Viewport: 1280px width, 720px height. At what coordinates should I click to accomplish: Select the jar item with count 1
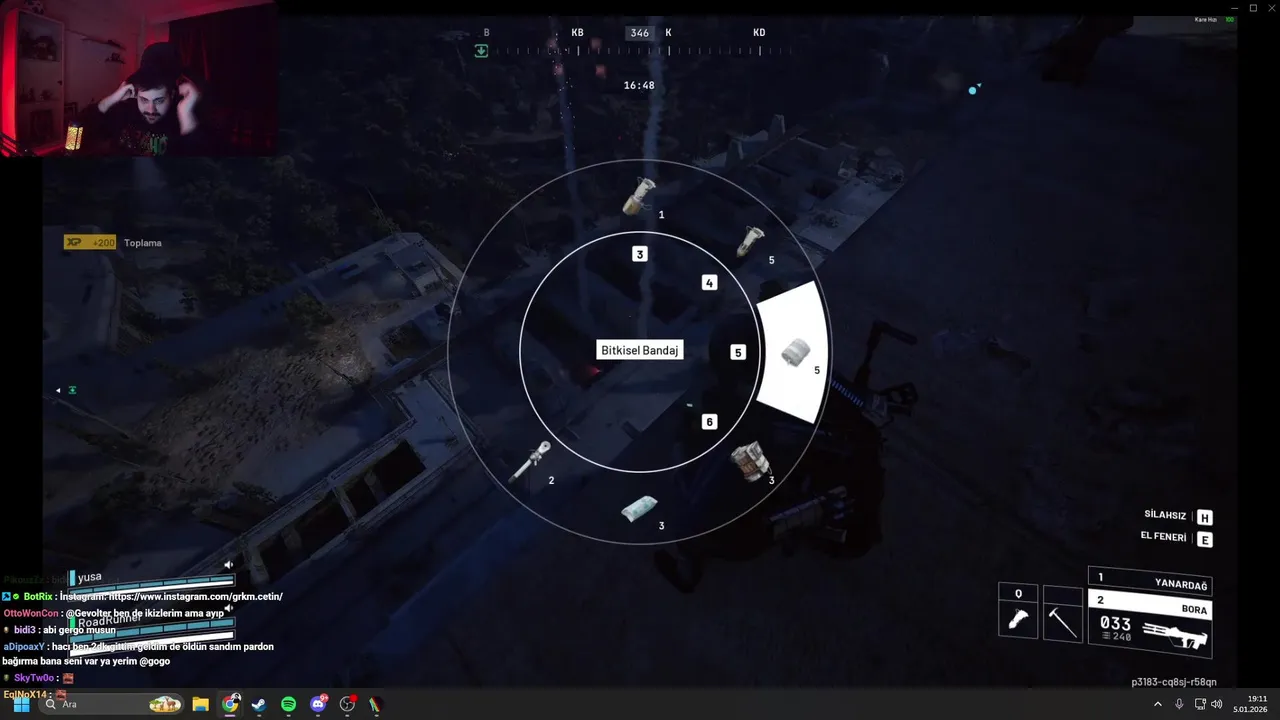point(638,197)
